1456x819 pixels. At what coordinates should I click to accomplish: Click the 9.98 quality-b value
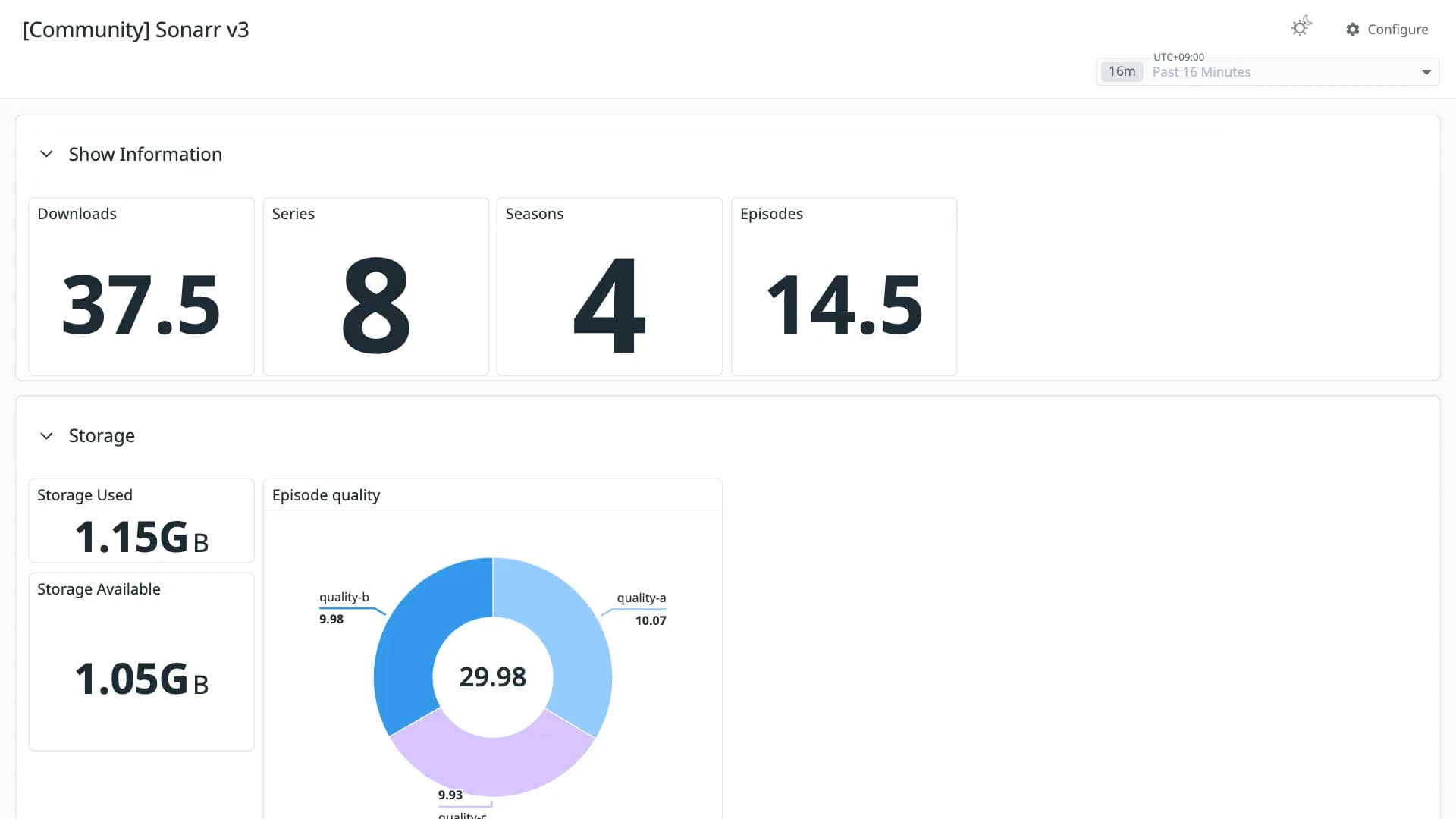point(331,619)
